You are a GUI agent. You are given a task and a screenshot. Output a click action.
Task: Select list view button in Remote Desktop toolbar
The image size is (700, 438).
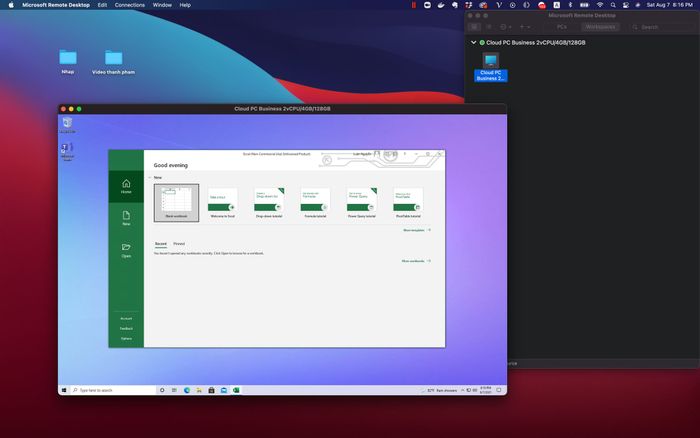tap(489, 27)
